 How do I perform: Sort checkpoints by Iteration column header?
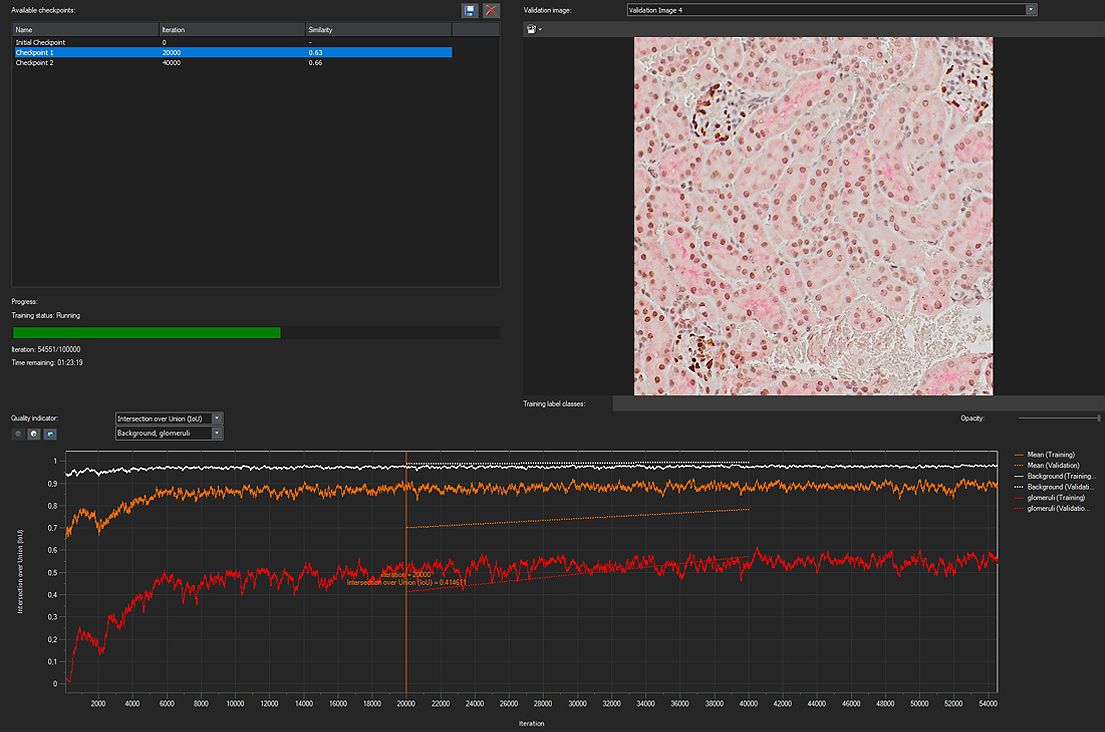[x=231, y=30]
